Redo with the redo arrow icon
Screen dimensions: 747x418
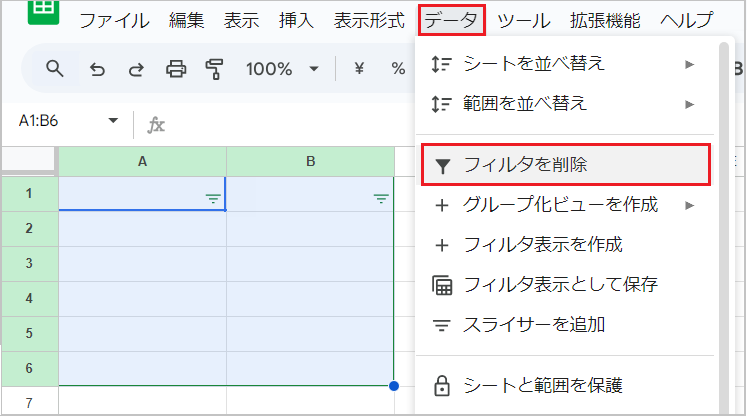[x=136, y=70]
